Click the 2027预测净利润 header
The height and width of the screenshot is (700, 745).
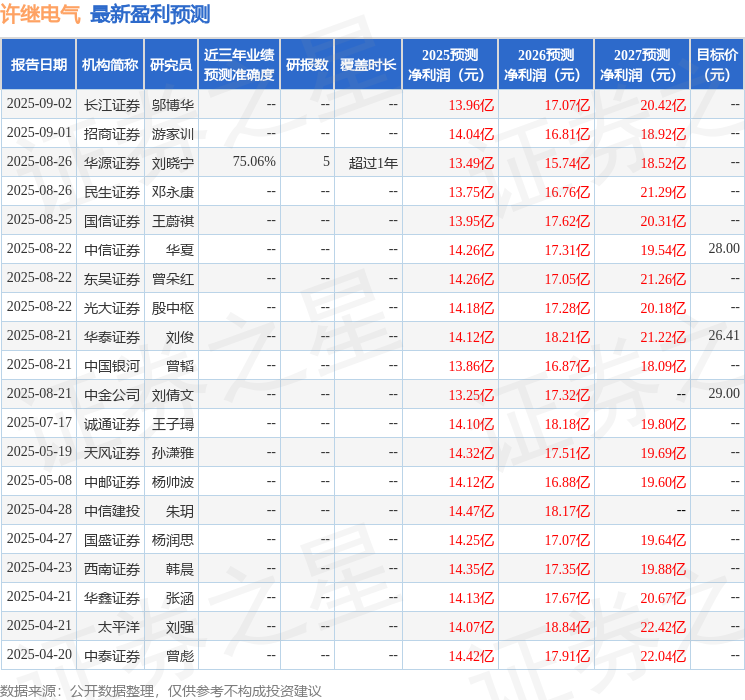click(x=642, y=65)
